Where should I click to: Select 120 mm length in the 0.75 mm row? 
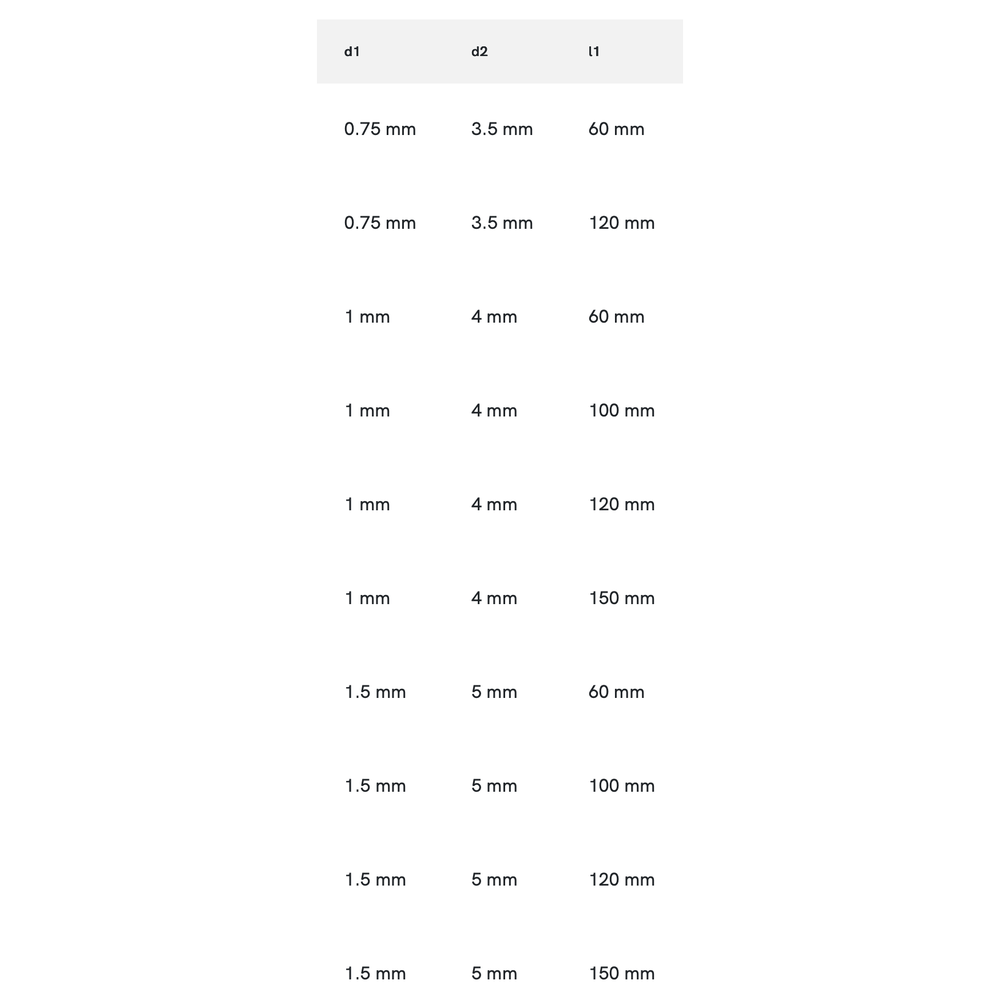coord(621,223)
